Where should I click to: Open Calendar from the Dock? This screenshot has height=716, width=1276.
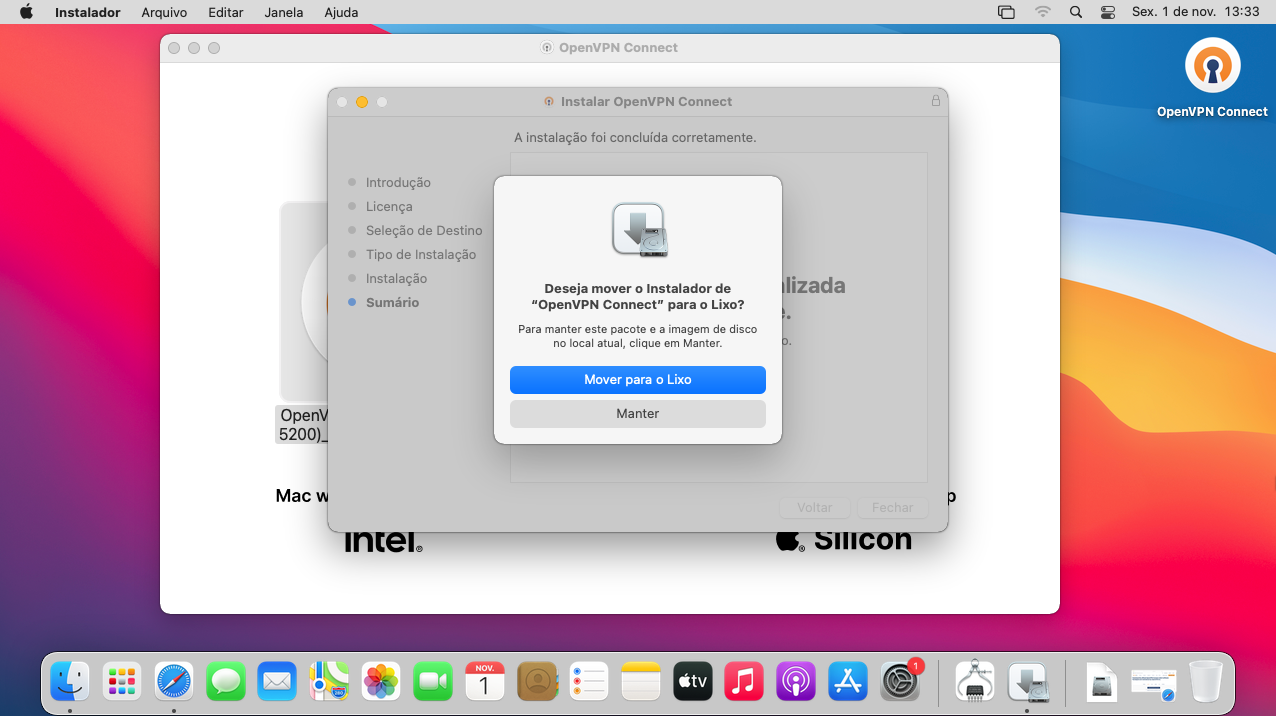pos(485,682)
